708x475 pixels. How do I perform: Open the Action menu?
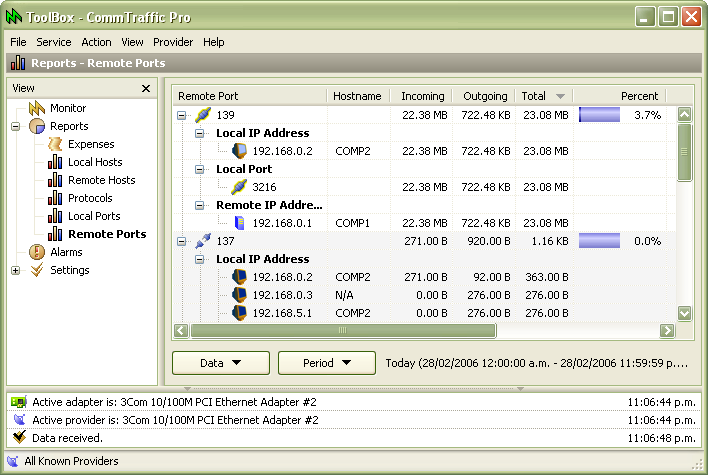tap(96, 42)
